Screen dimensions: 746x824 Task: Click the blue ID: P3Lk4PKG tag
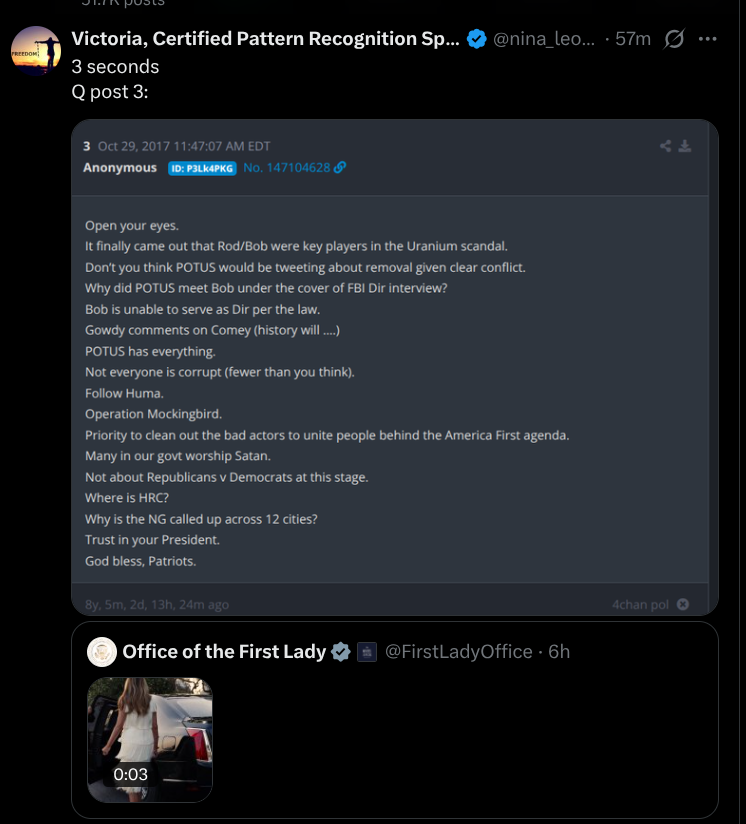(202, 168)
